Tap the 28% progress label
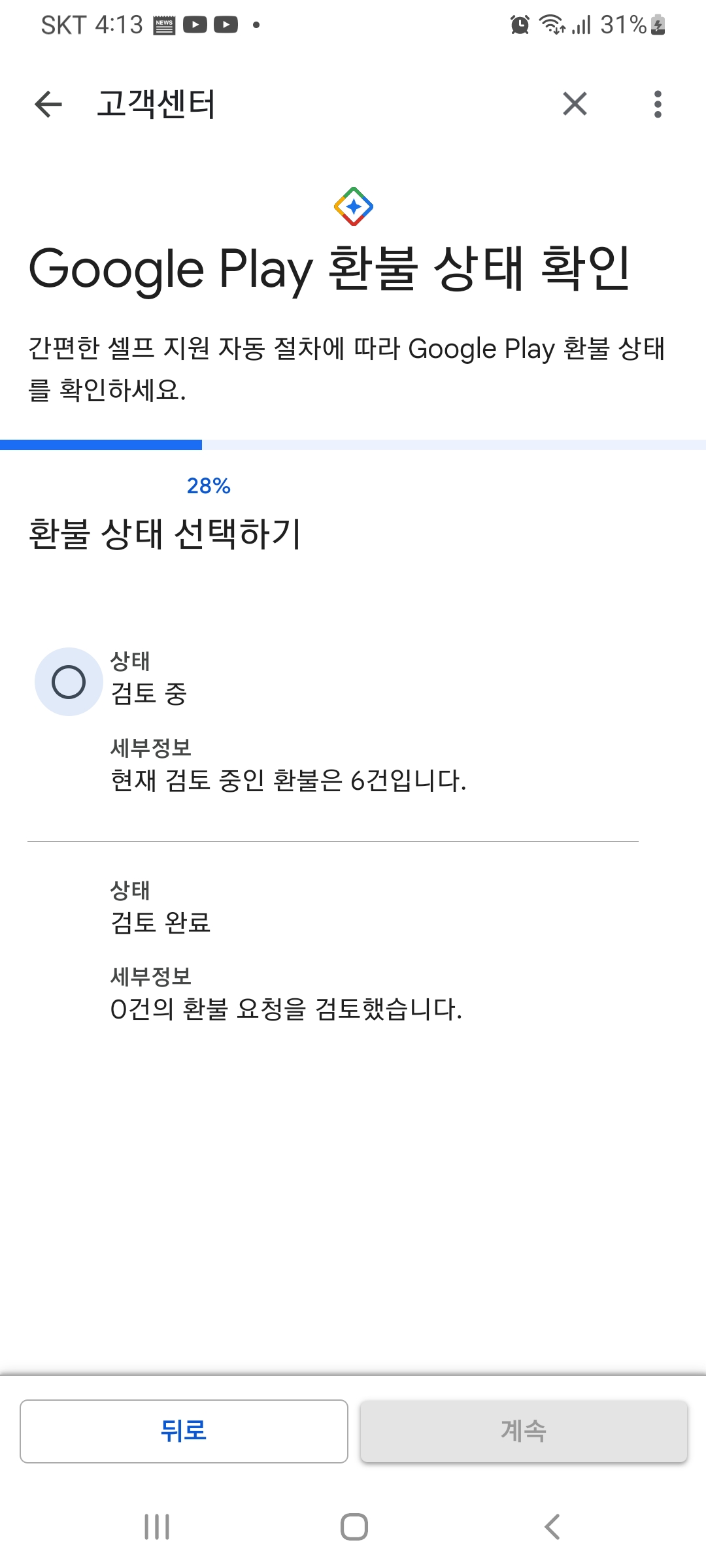 209,486
